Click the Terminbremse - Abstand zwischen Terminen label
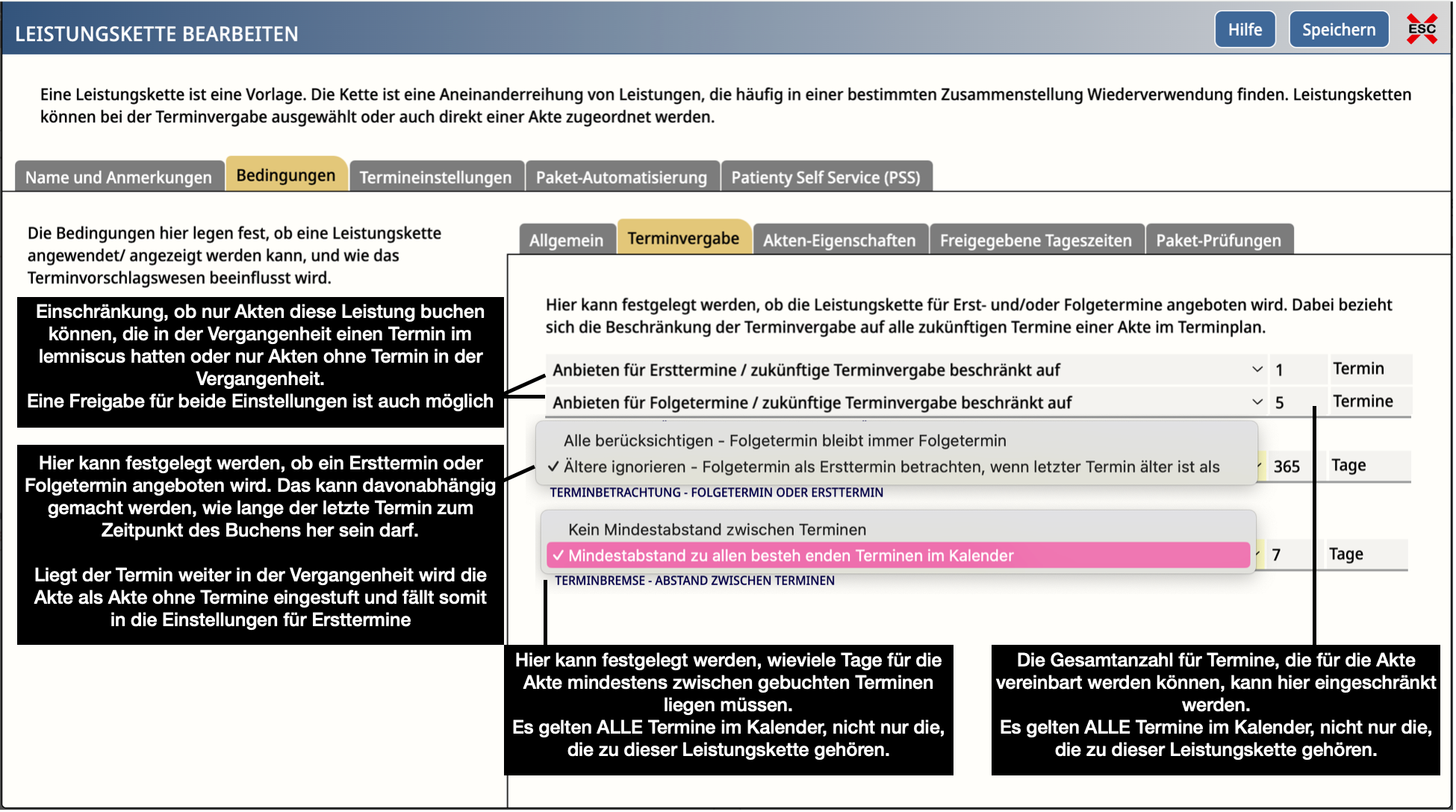Viewport: 1456px width, 812px height. click(x=694, y=581)
